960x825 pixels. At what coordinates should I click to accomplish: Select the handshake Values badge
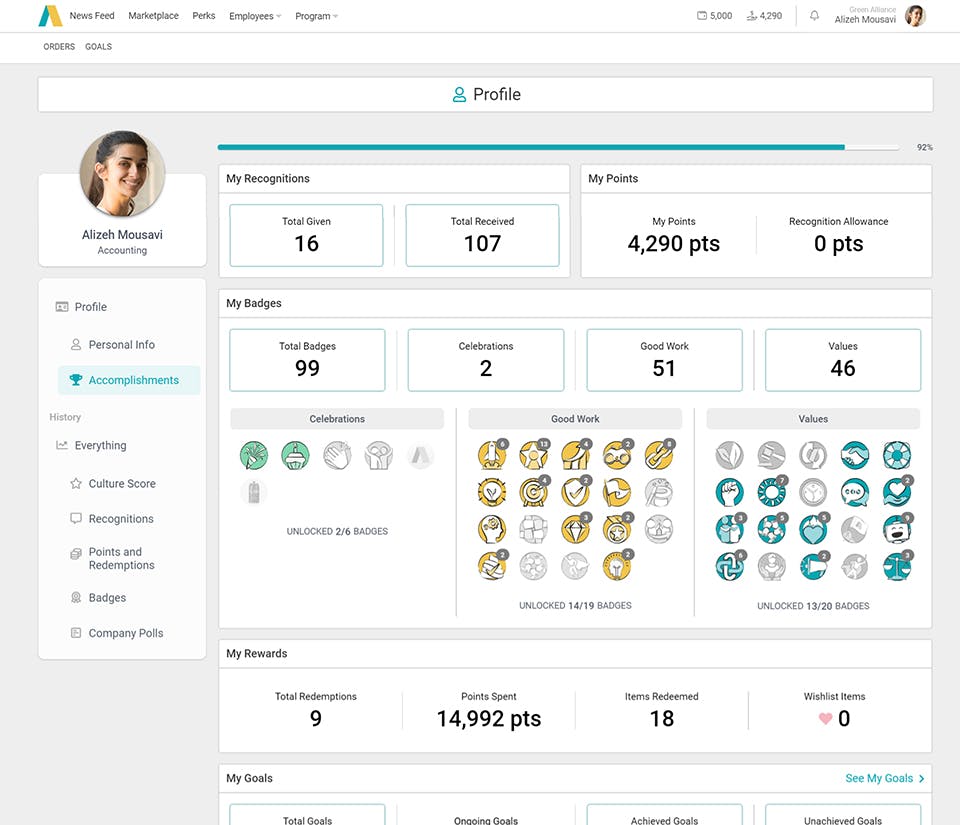[x=855, y=455]
